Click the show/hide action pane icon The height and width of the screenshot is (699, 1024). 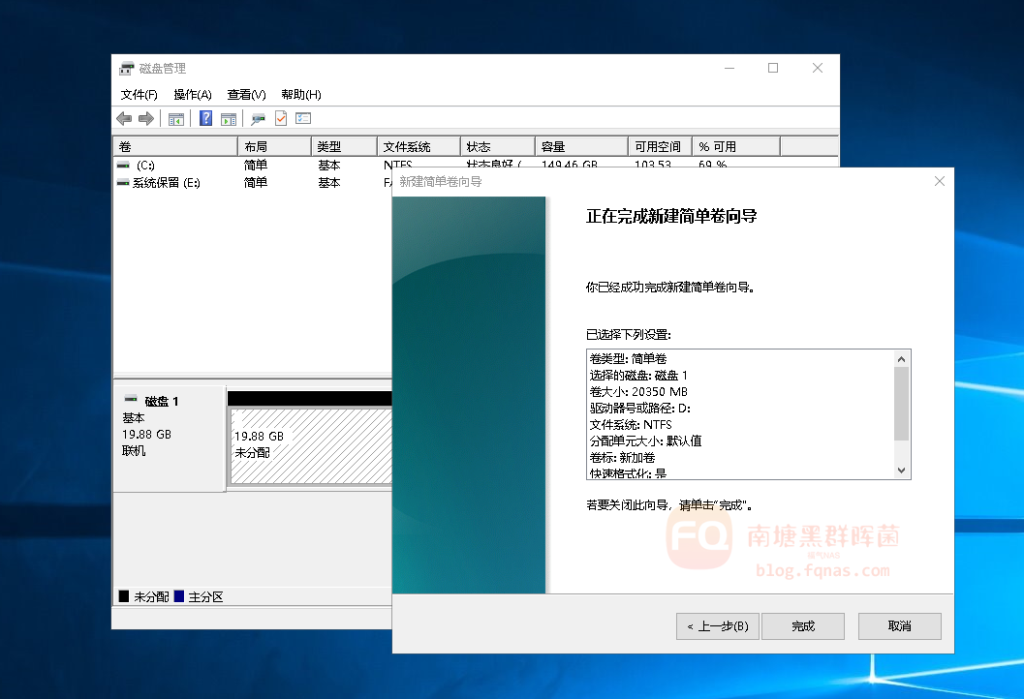tap(228, 119)
